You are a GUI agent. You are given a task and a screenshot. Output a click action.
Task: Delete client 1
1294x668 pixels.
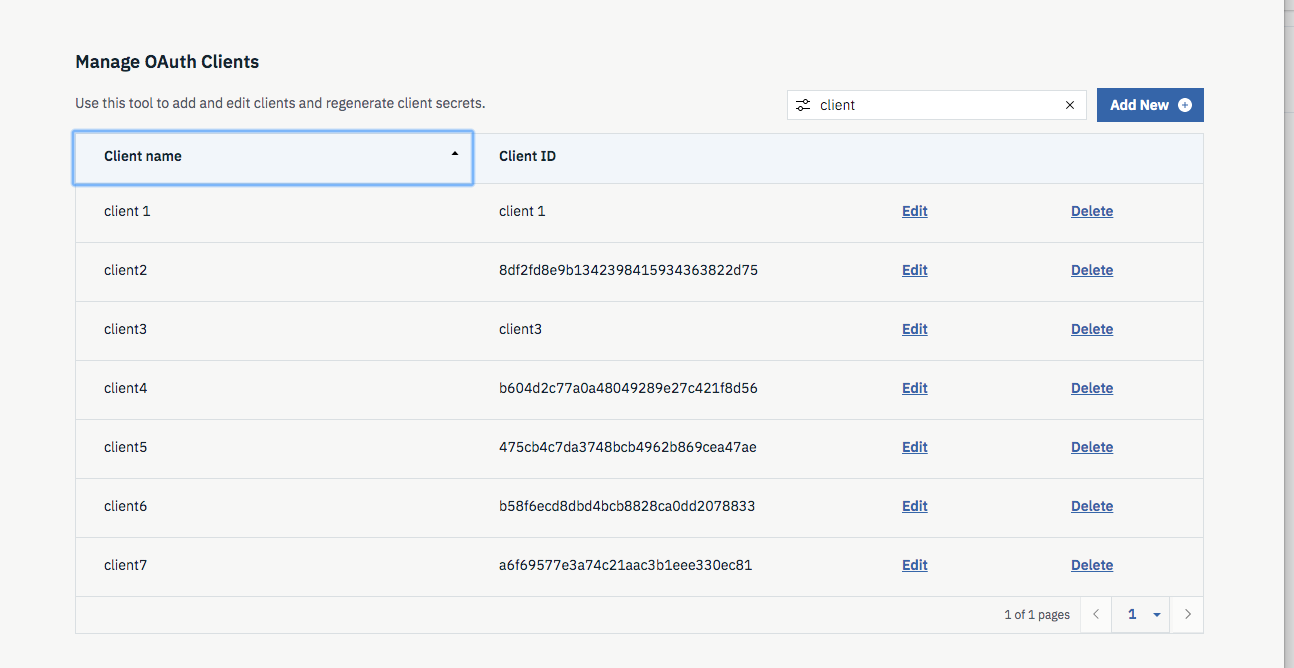point(1091,211)
